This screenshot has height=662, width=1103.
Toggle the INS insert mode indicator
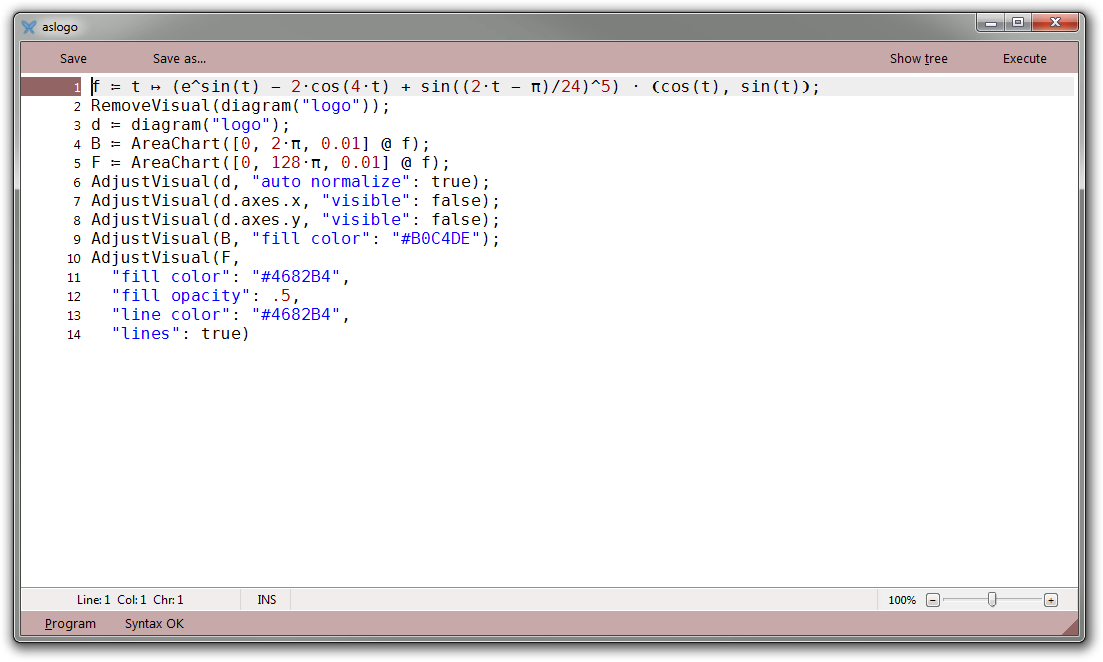267,600
